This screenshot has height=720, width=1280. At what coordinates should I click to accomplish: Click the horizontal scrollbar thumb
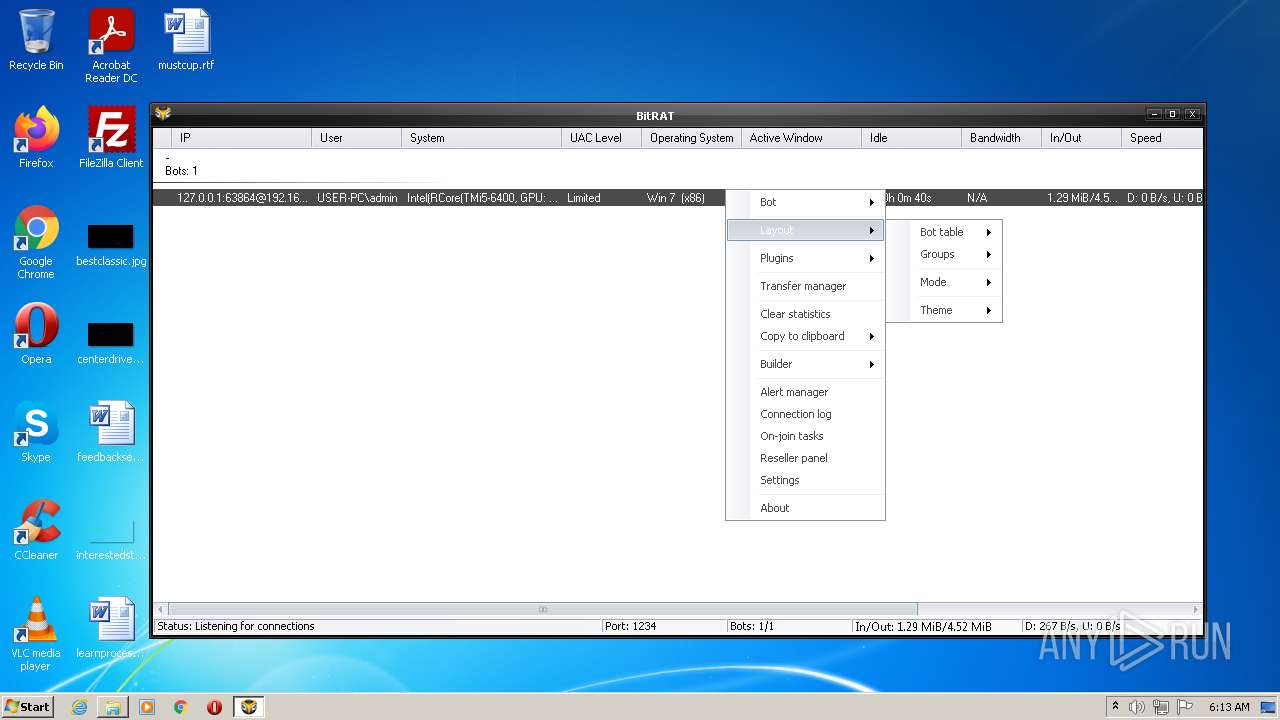point(543,609)
